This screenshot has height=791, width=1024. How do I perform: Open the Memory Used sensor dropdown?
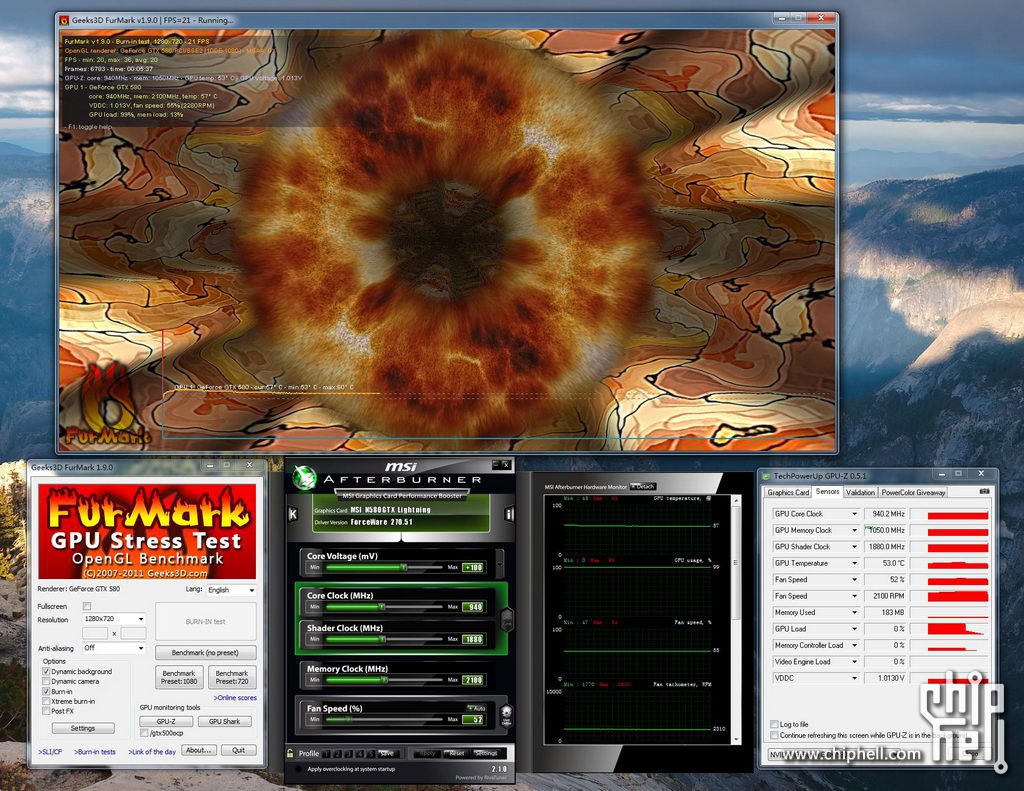pos(854,612)
